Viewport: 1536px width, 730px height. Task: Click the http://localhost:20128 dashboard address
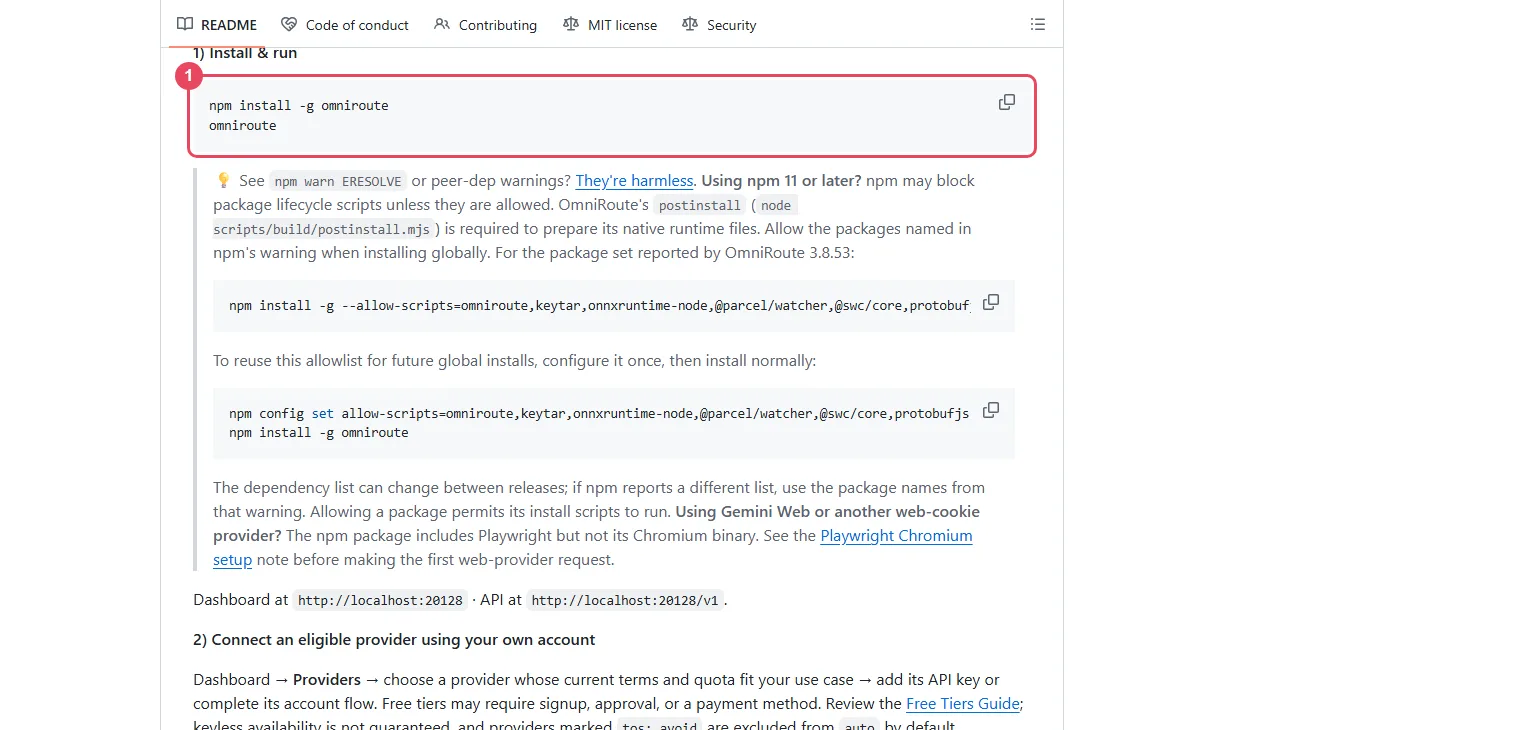[x=381, y=601]
